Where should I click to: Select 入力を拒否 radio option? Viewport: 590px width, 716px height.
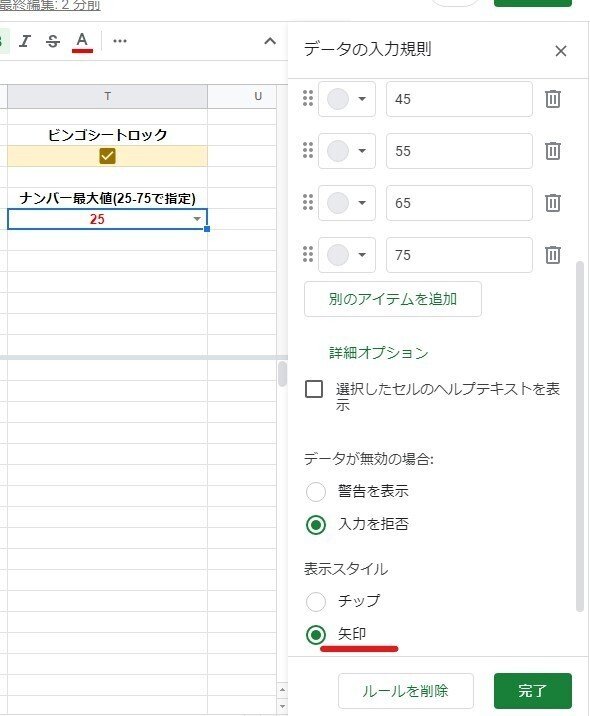pos(316,525)
